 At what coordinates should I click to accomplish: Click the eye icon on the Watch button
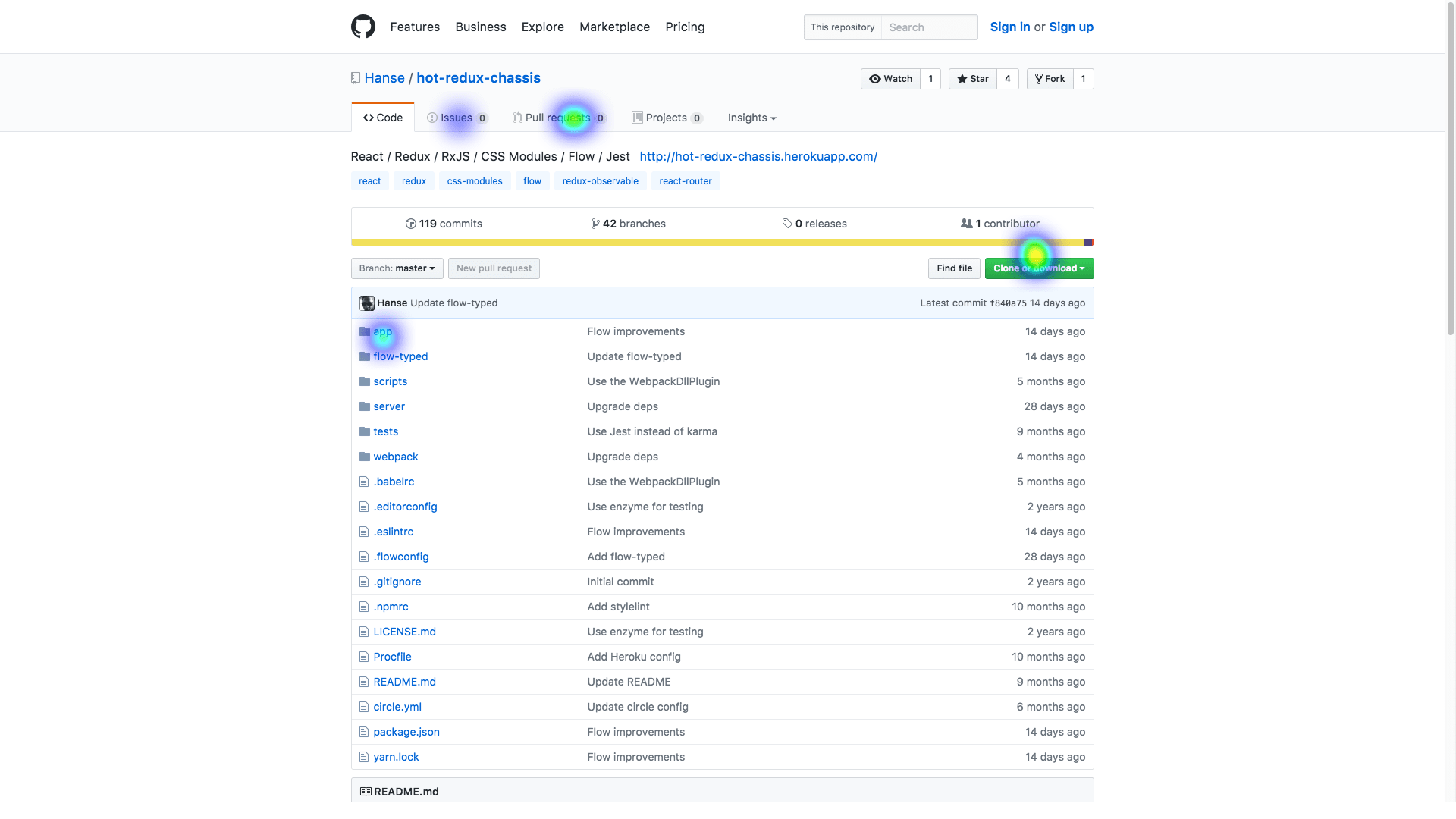[874, 78]
